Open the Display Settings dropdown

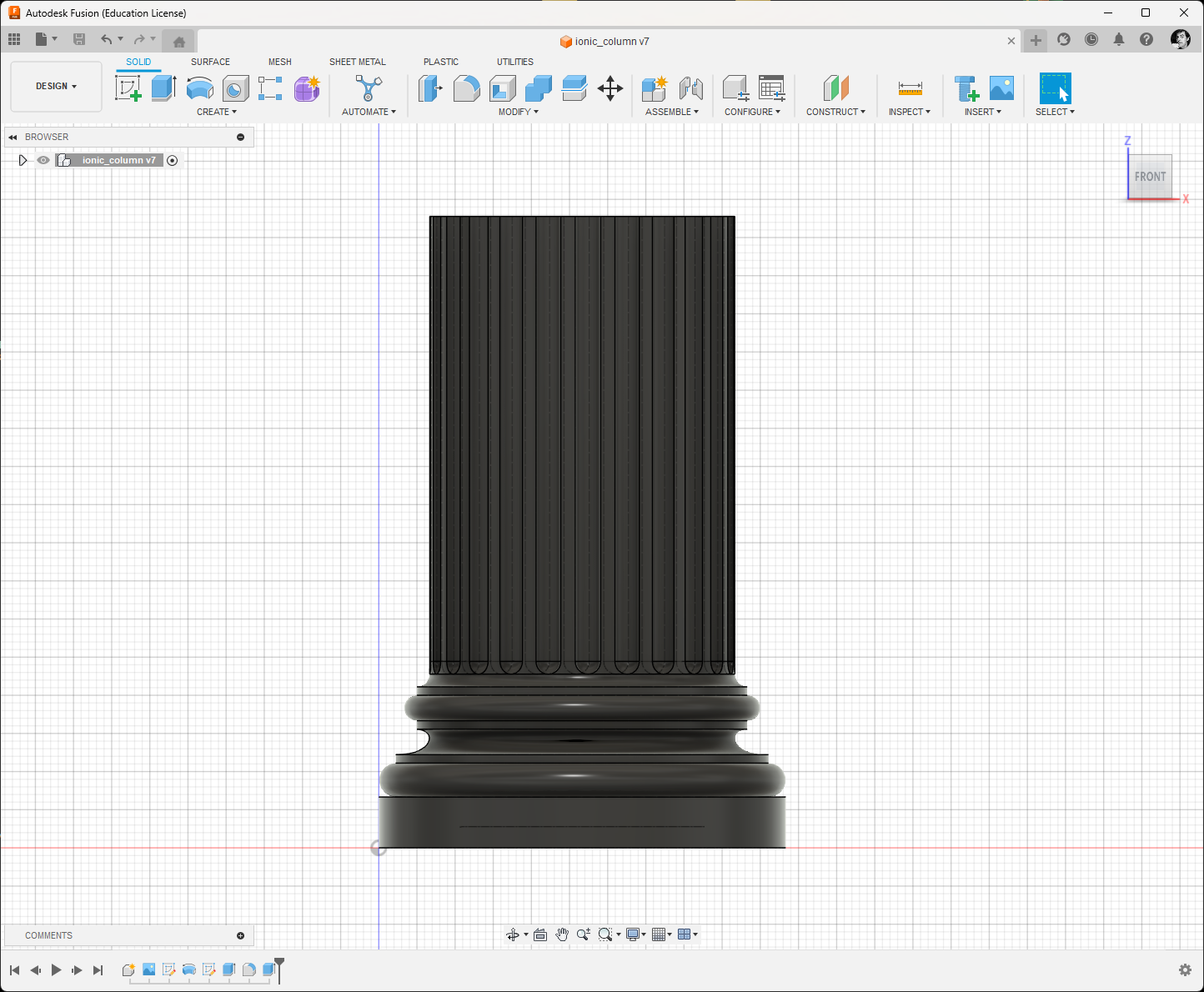point(636,934)
